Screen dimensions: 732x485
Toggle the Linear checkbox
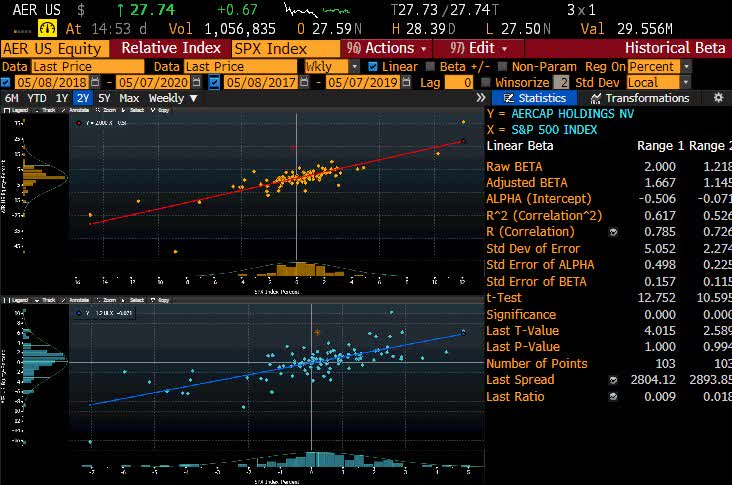[x=373, y=67]
